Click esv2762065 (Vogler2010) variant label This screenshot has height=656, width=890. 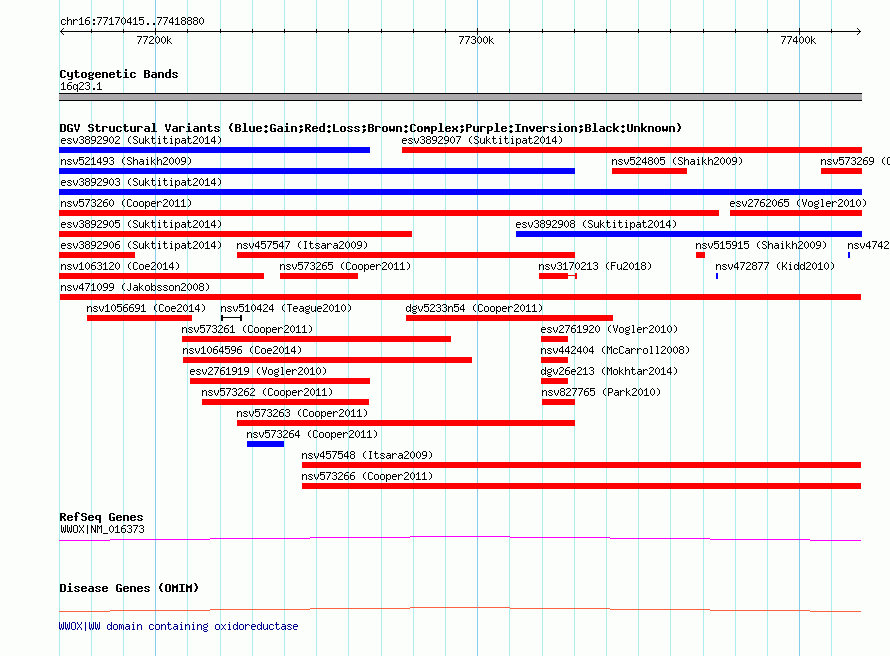pos(797,203)
